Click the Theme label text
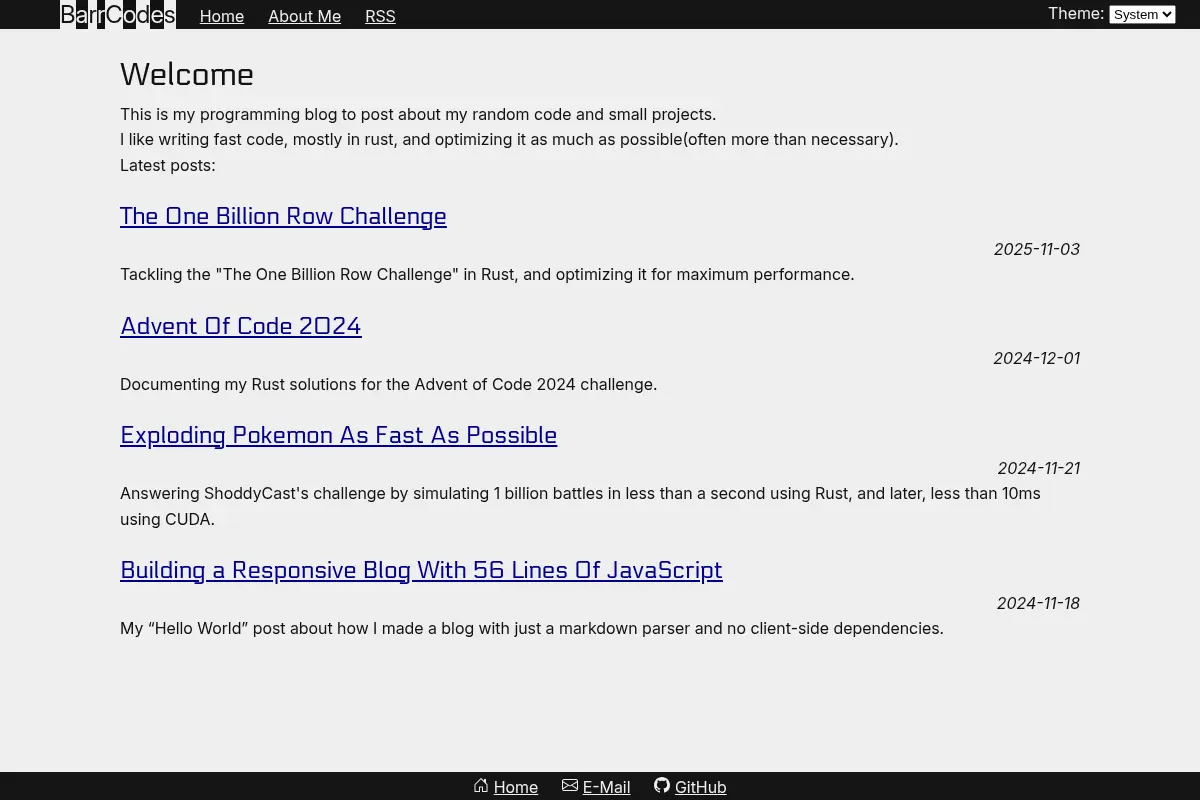1200x800 pixels. (x=1076, y=13)
